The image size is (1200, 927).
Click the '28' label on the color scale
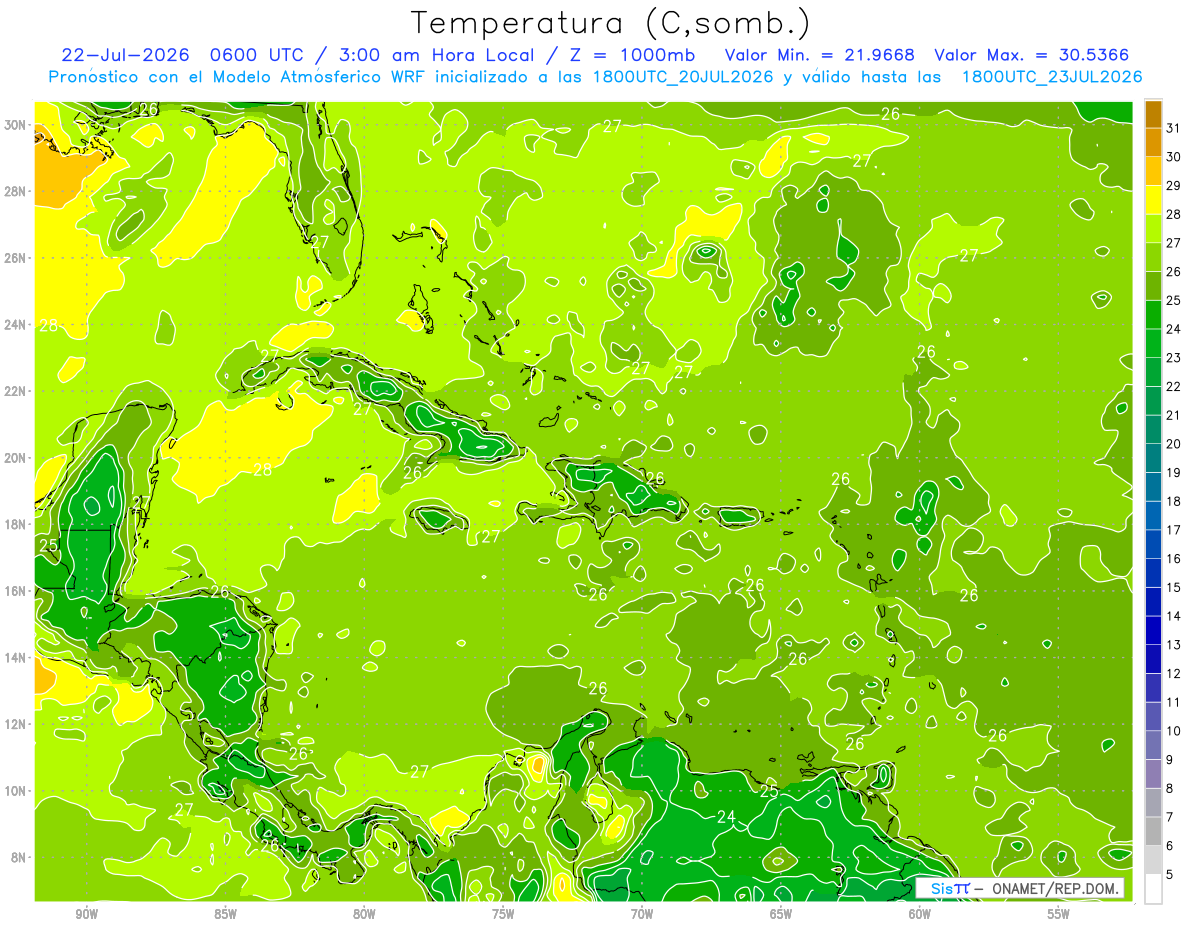coord(1173,214)
